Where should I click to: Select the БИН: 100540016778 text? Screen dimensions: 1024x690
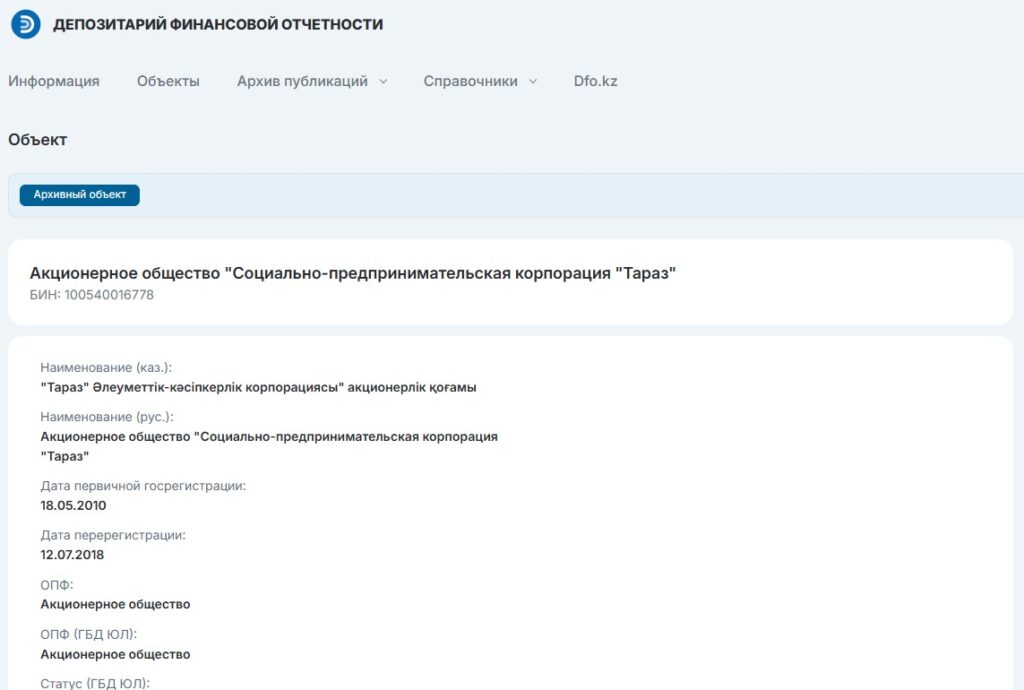pos(91,294)
